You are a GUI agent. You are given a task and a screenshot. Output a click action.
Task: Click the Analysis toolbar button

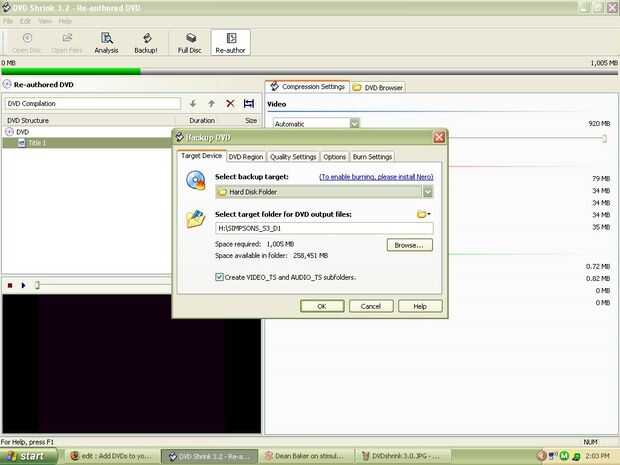(x=106, y=43)
